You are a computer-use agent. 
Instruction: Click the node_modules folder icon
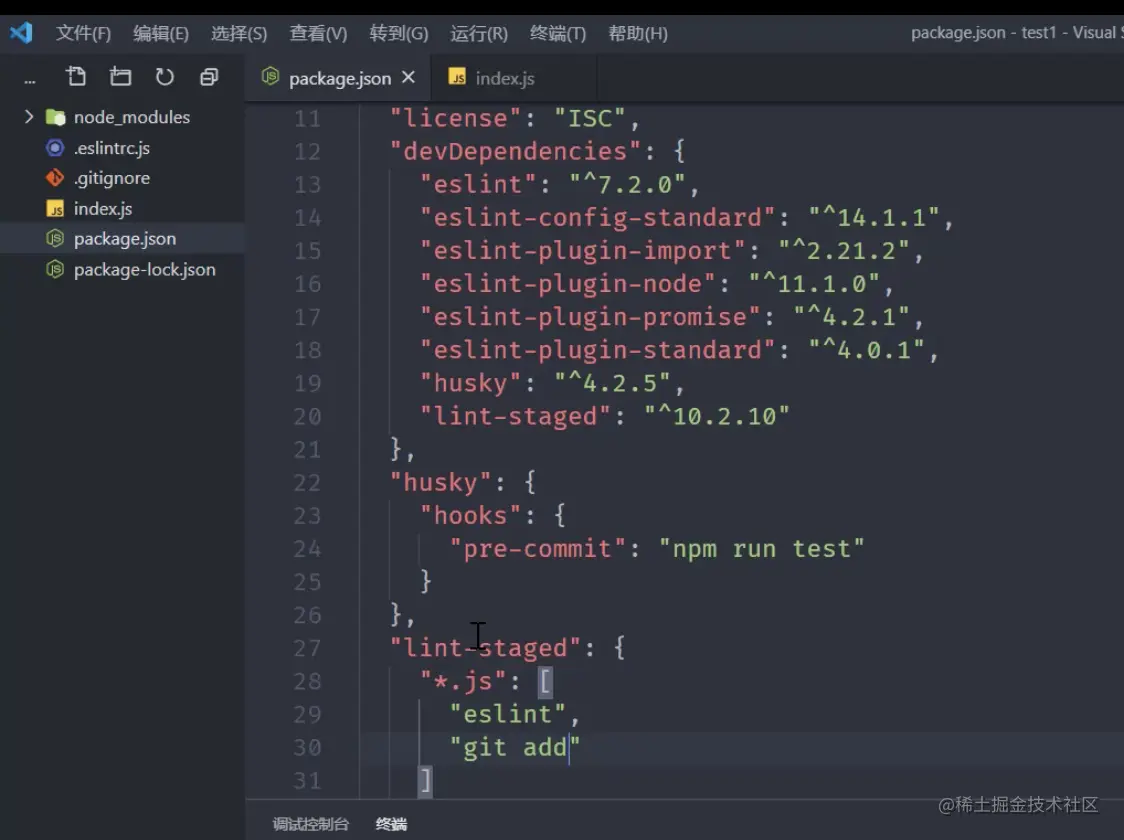[55, 117]
